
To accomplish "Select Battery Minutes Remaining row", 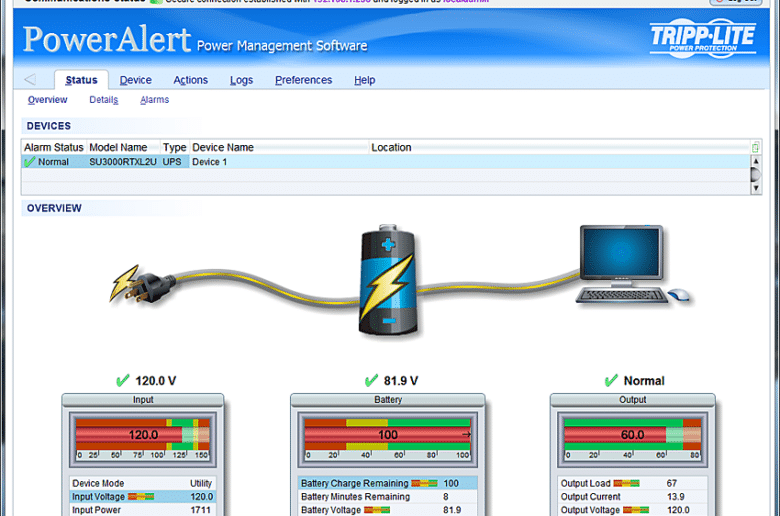I will pos(388,497).
